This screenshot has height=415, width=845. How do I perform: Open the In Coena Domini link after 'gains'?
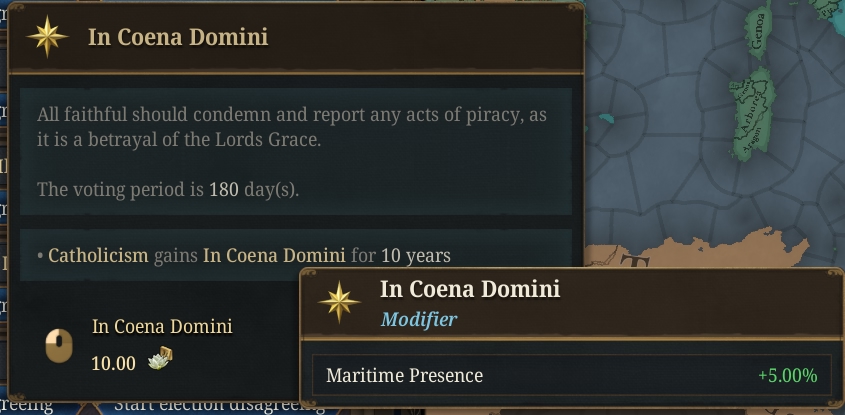click(x=274, y=255)
